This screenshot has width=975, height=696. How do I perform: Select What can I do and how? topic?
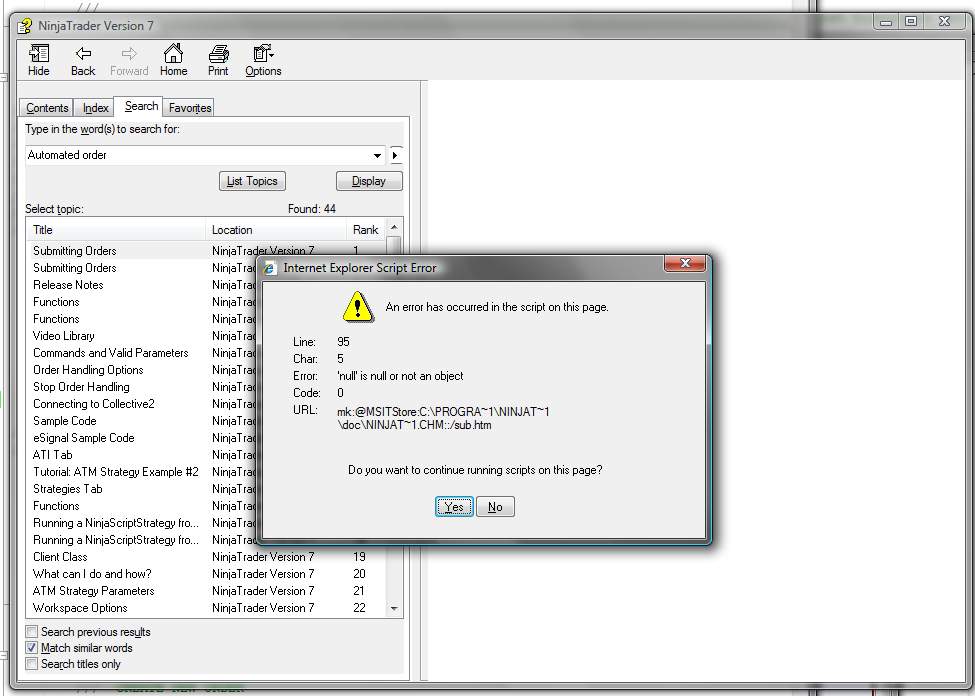tap(92, 573)
